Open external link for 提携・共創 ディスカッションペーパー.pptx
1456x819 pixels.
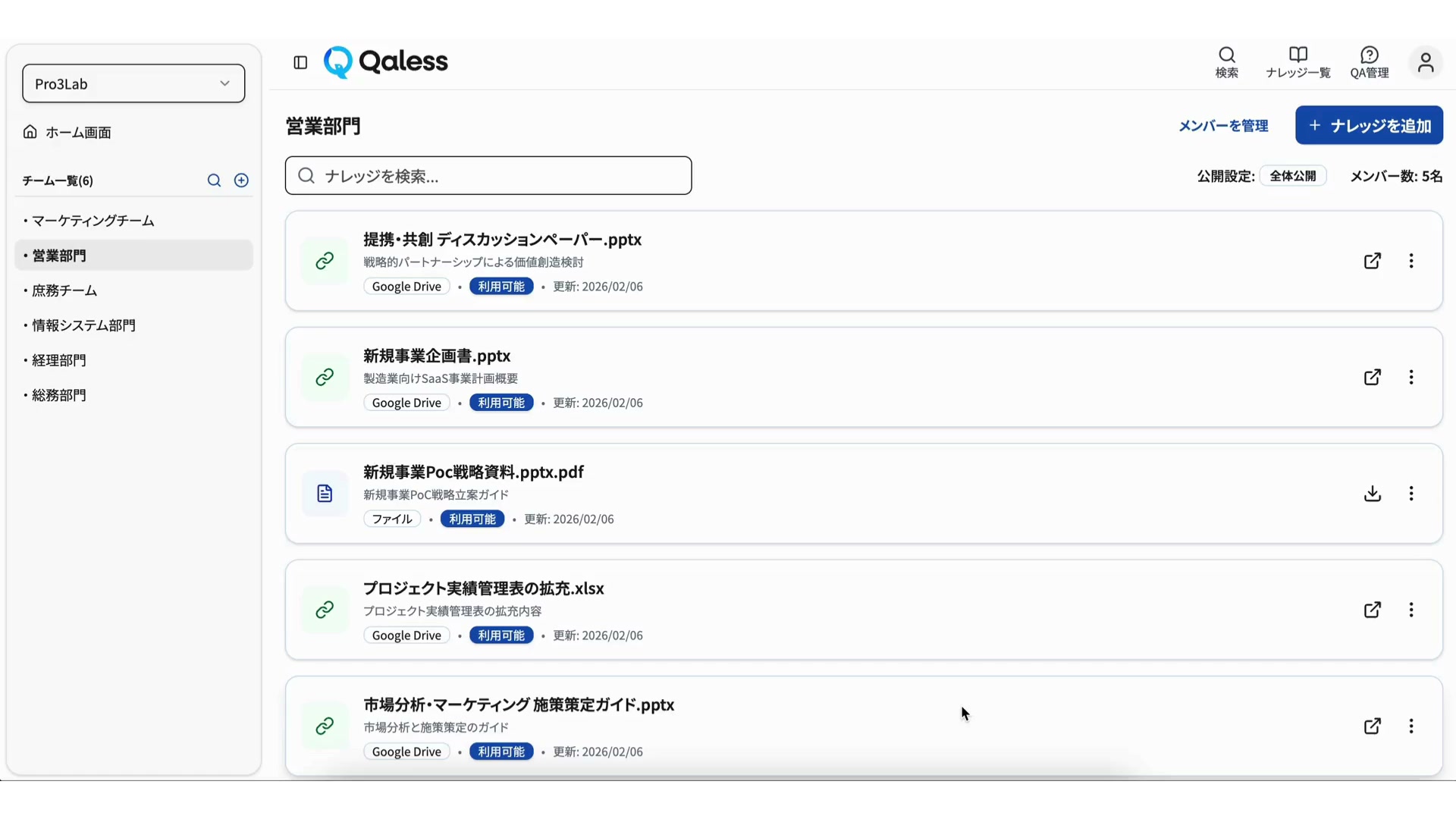coord(1372,261)
